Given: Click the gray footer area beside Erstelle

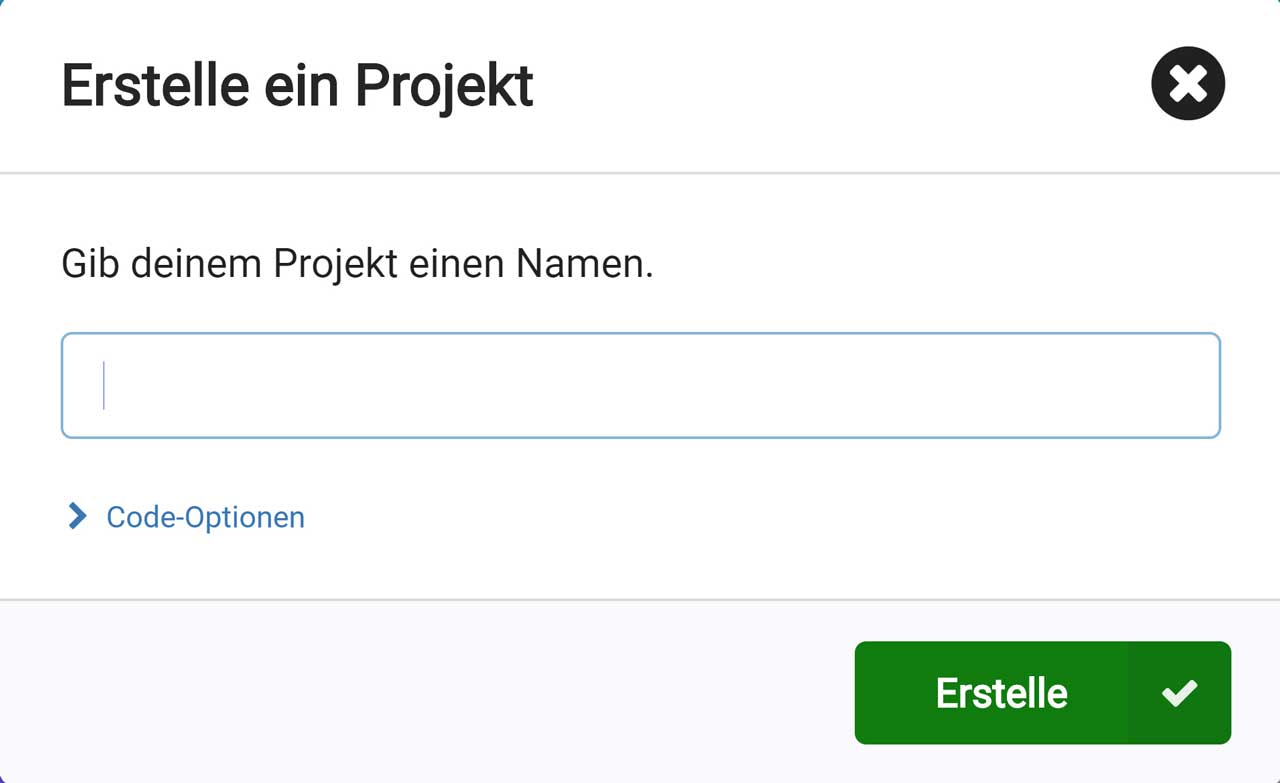Looking at the screenshot, I should (427, 692).
